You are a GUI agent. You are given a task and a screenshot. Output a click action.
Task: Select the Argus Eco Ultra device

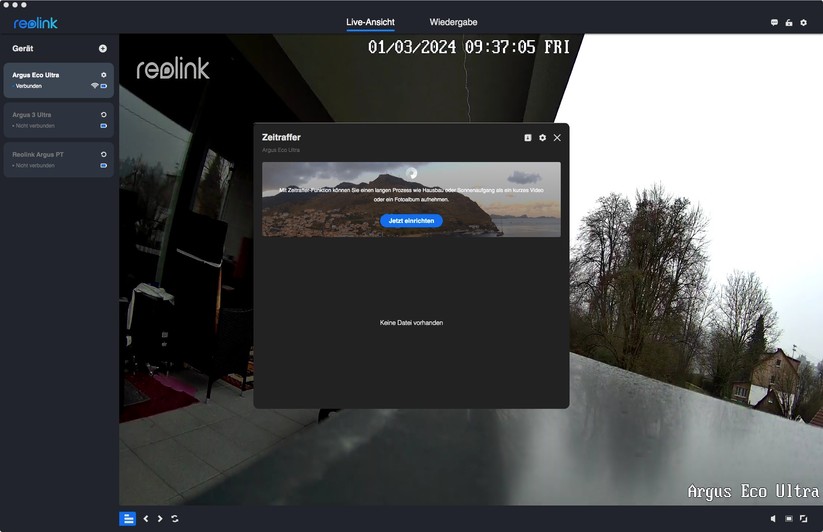[x=59, y=80]
